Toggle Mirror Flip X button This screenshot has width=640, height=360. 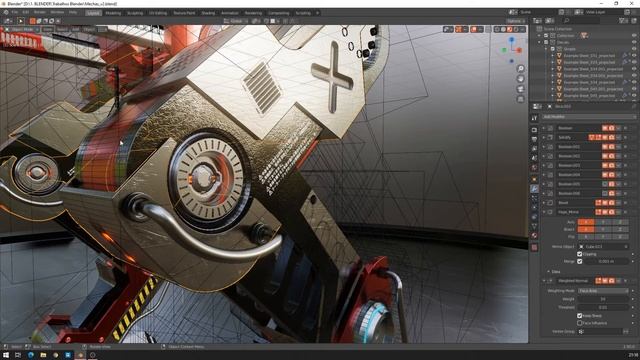(586, 236)
